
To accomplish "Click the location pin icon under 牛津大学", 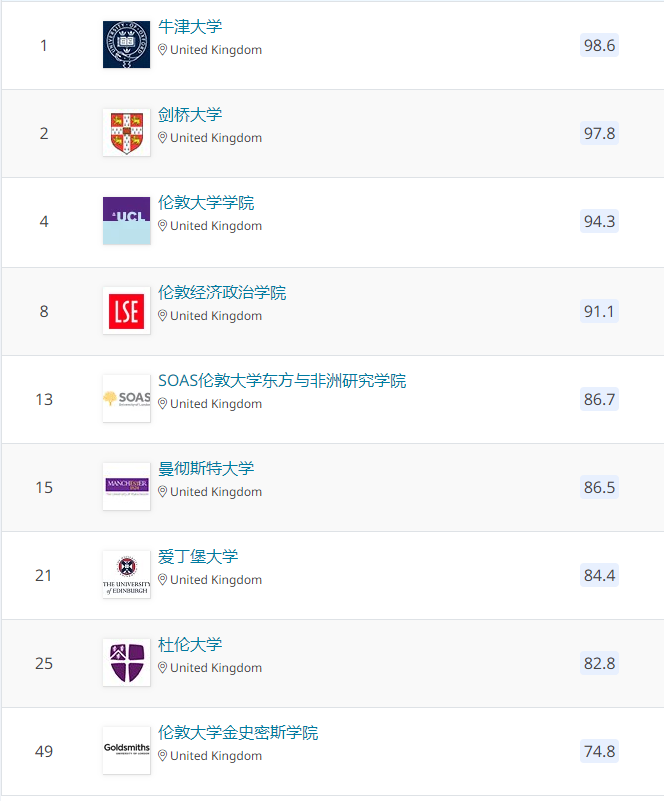I will pos(163,50).
